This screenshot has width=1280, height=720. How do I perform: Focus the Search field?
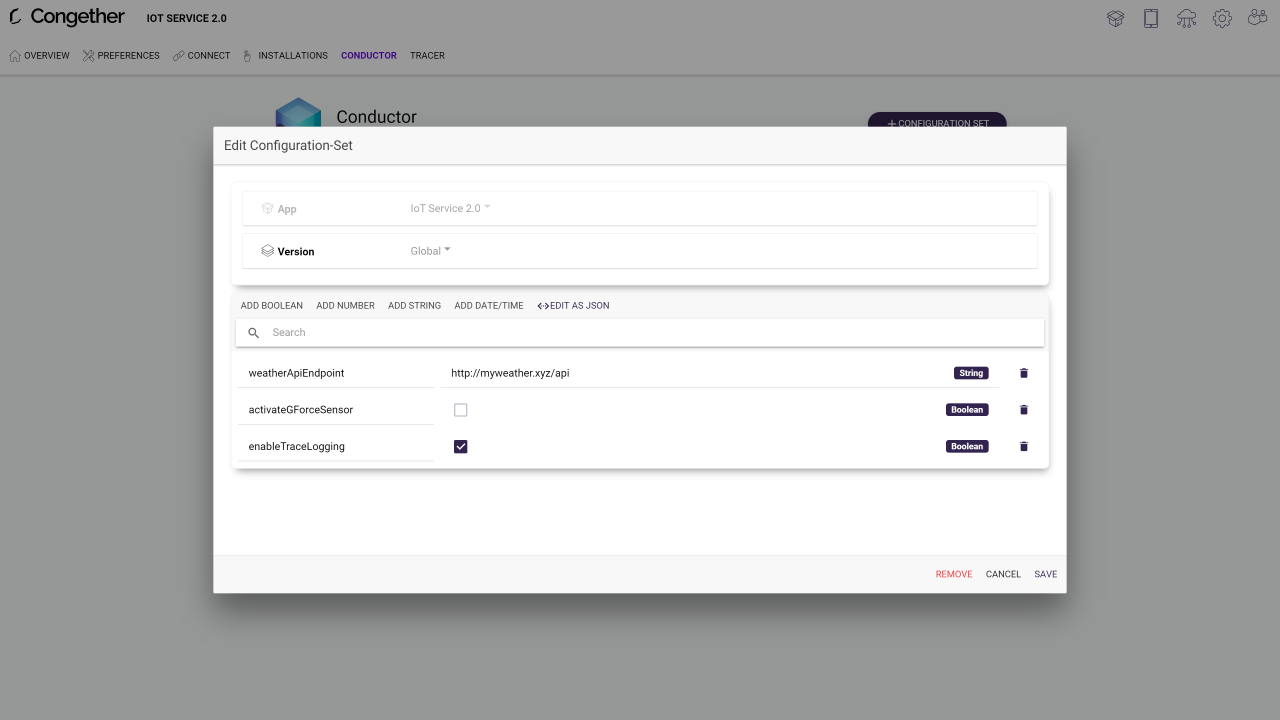coord(640,333)
